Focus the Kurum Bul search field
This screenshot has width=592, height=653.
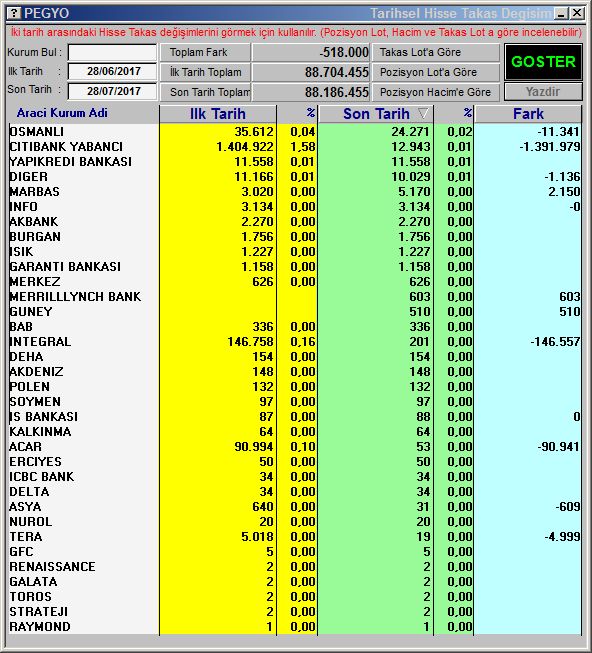click(112, 52)
